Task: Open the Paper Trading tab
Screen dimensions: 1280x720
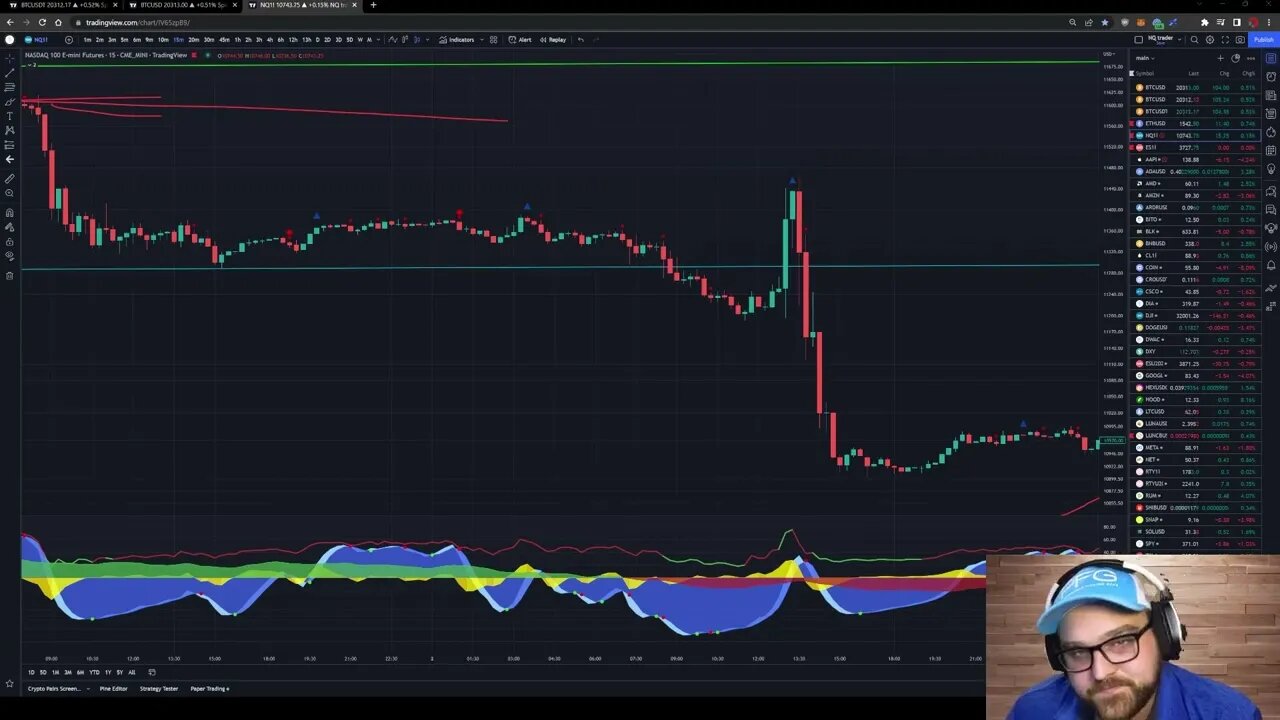Action: pos(210,688)
